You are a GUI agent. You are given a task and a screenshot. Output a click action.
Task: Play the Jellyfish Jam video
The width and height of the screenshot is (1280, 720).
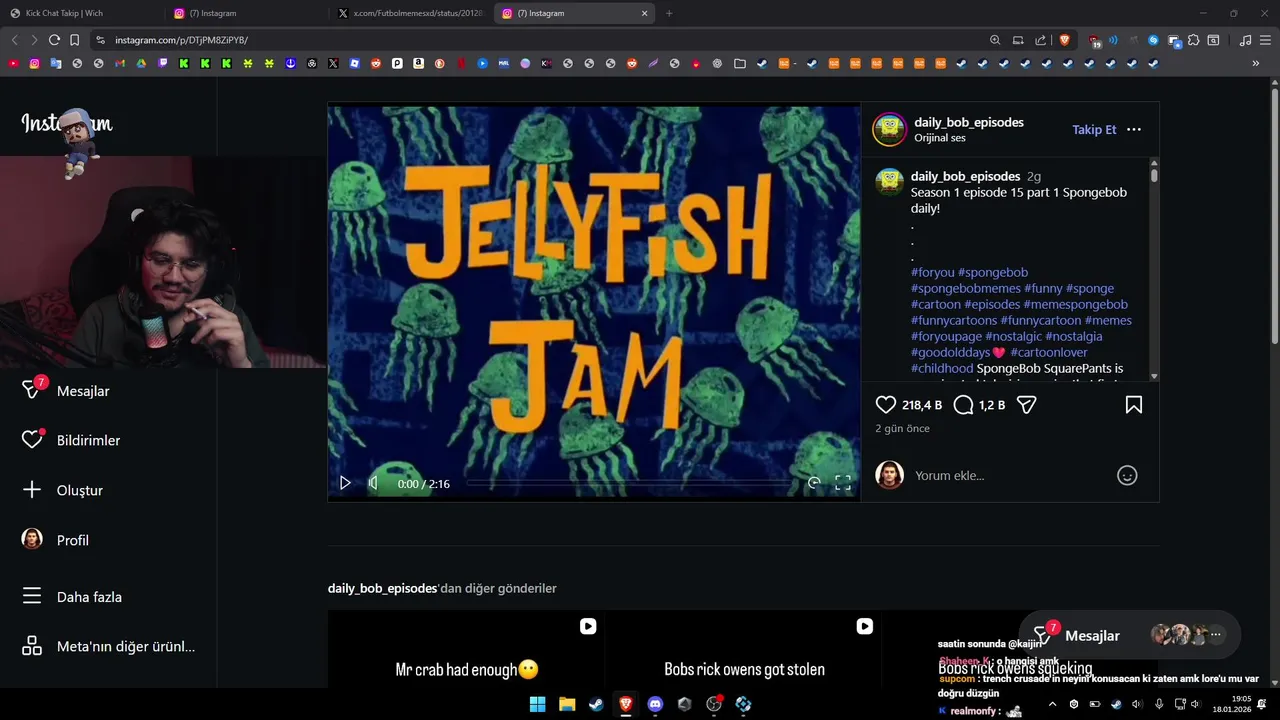coord(345,483)
